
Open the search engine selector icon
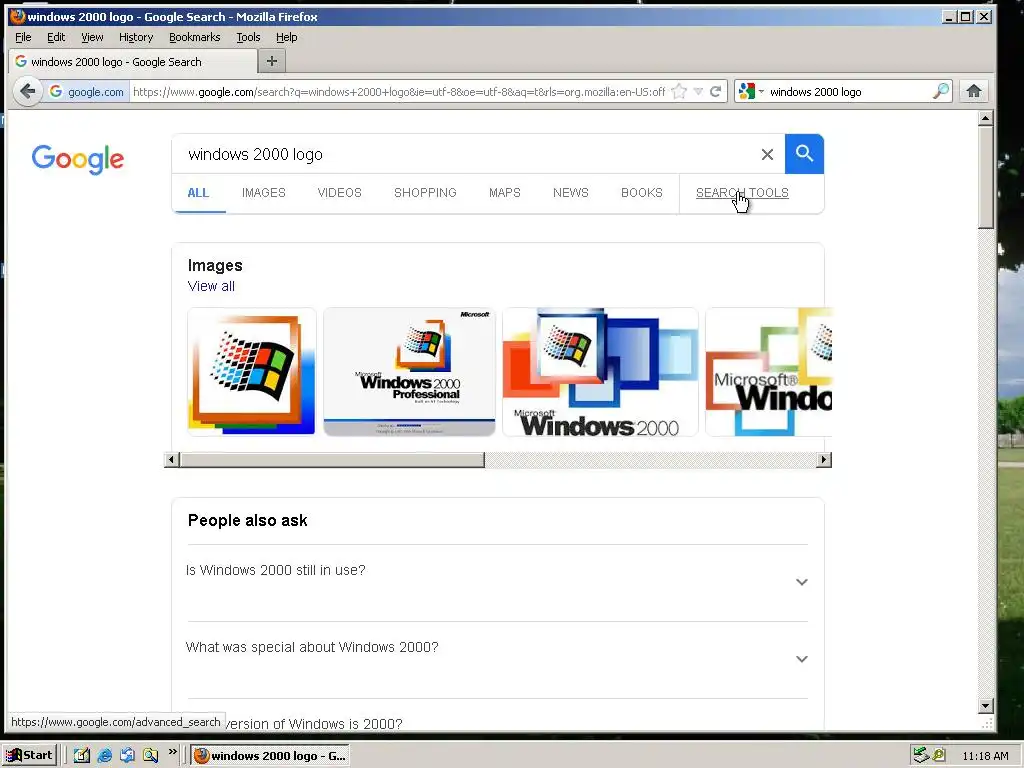[751, 91]
